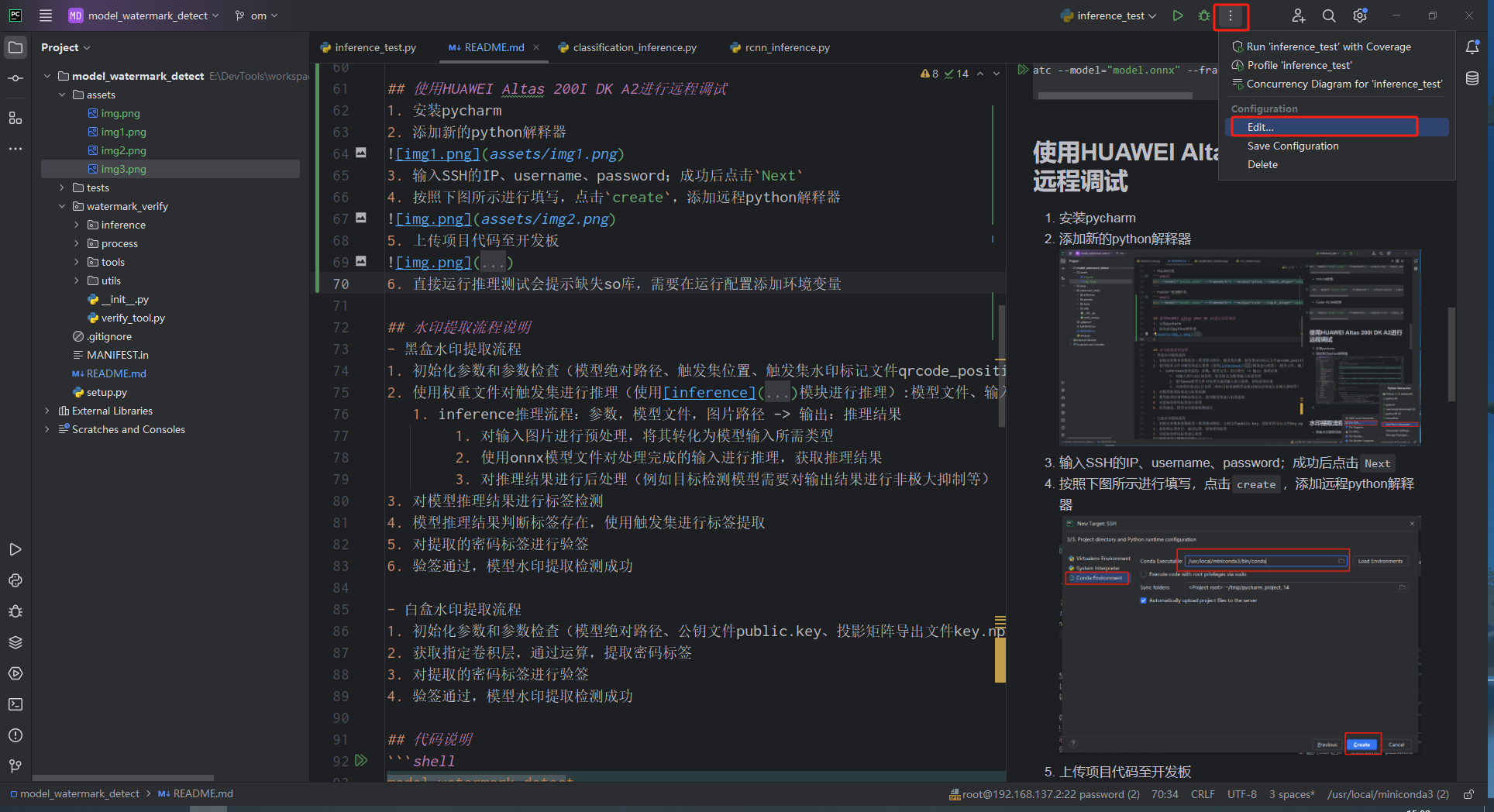The image size is (1494, 812).
Task: Open the Structure tool window
Action: click(15, 118)
